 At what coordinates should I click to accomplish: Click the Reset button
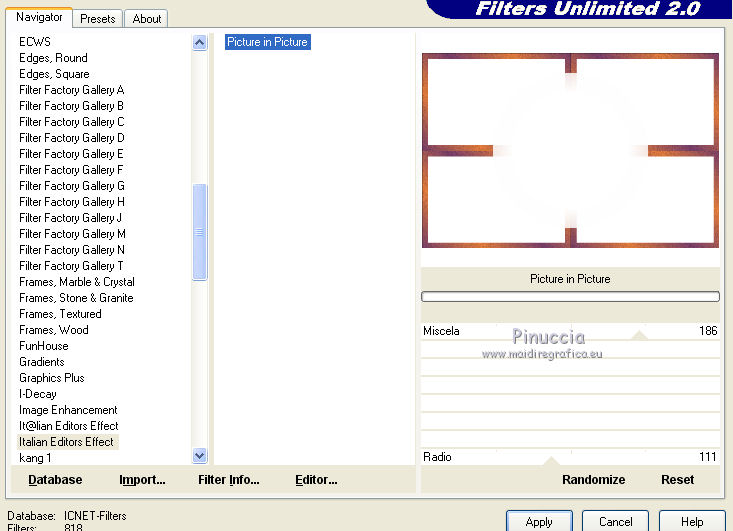pos(677,480)
